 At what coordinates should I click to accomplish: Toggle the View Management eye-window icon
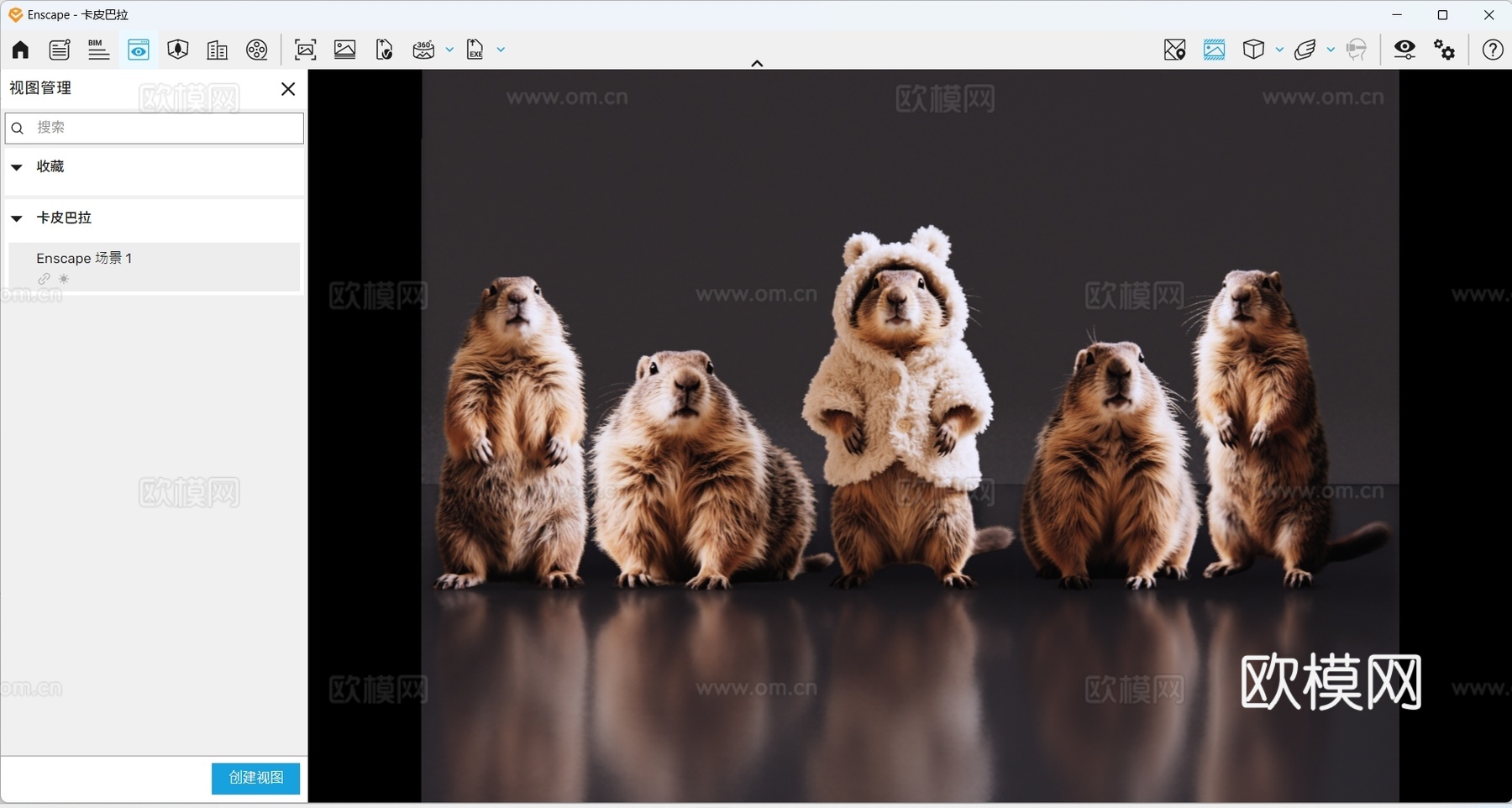tap(139, 50)
